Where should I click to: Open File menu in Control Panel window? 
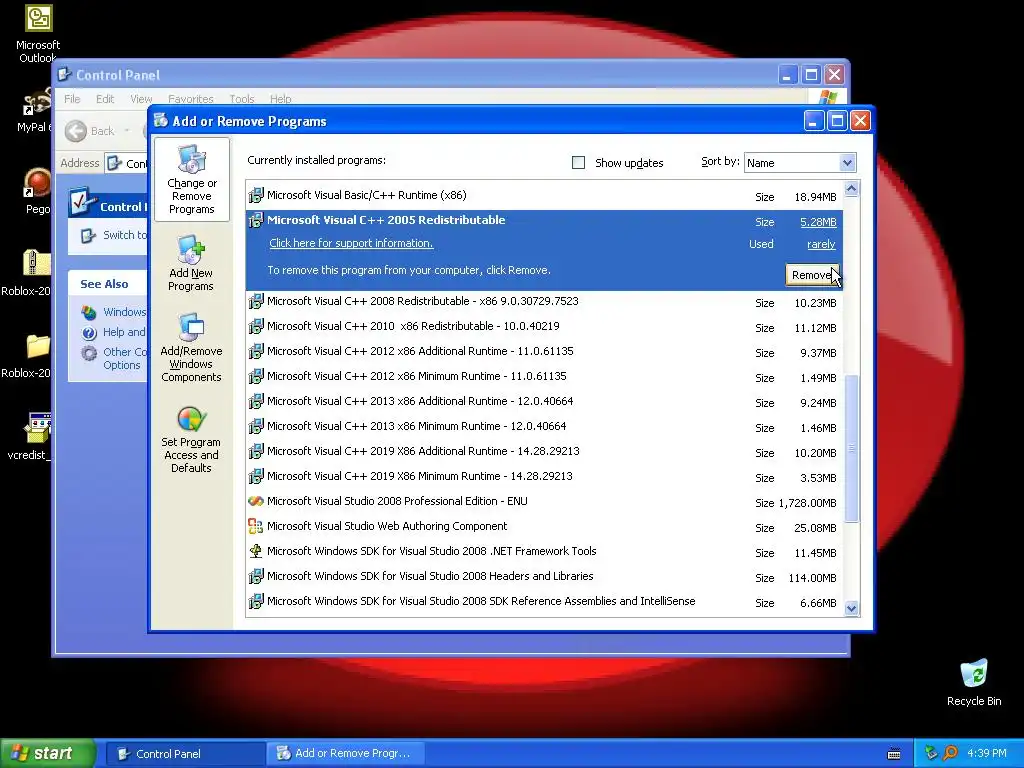pos(72,99)
